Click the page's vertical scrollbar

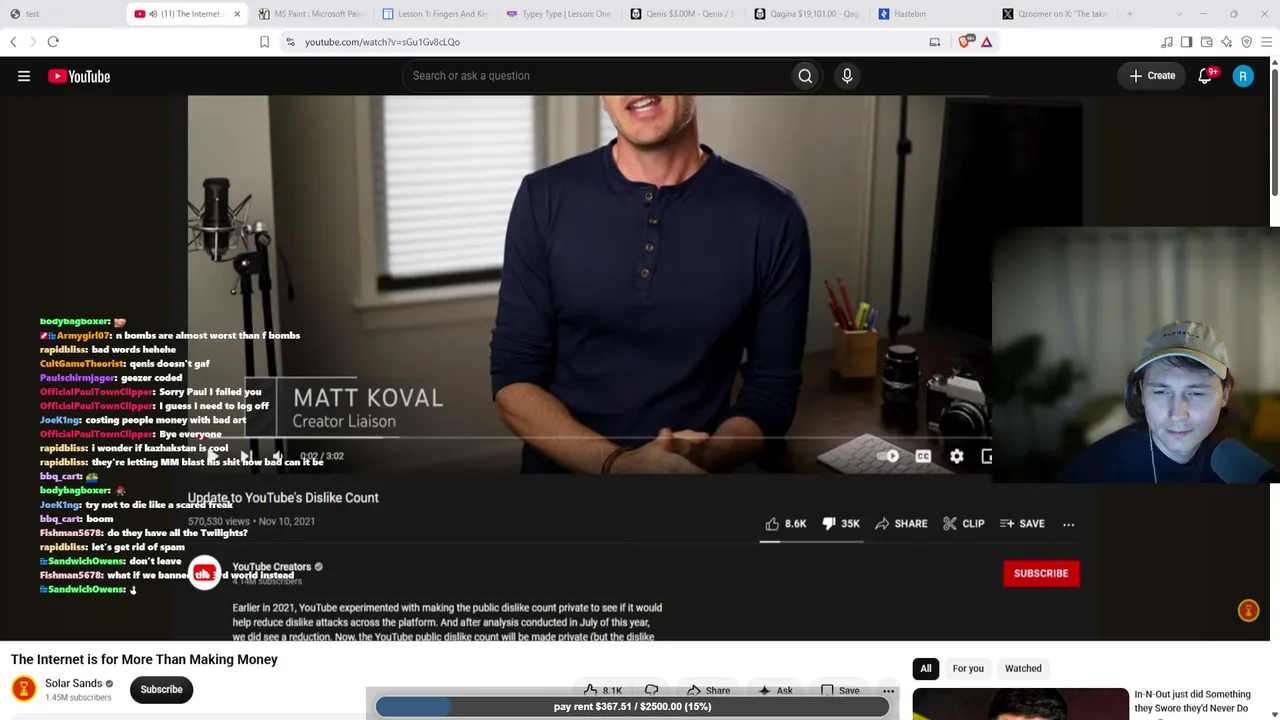click(1275, 130)
